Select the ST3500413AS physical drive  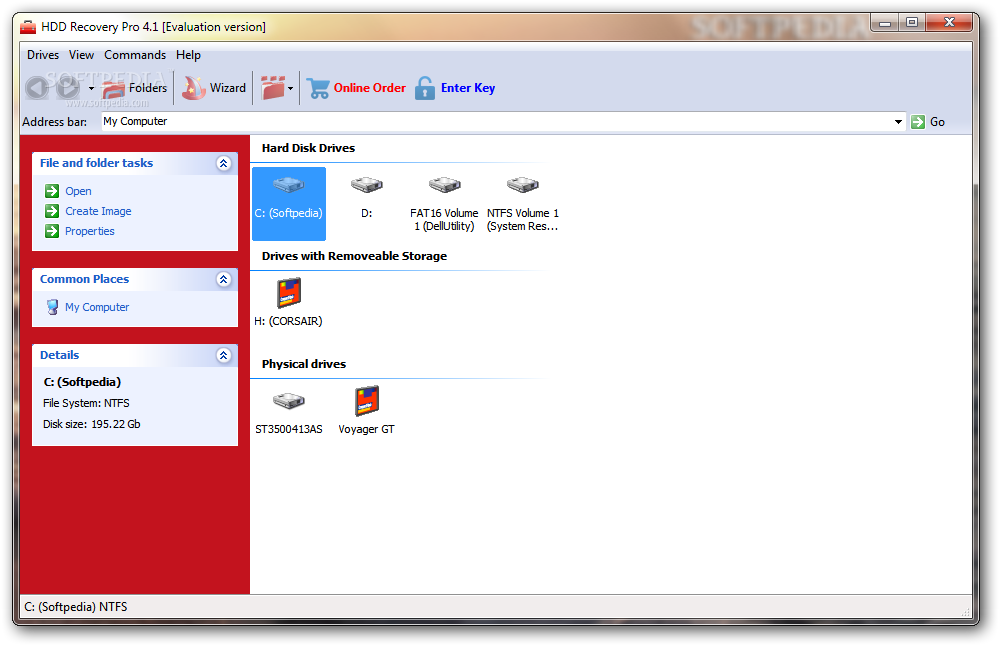coord(289,413)
